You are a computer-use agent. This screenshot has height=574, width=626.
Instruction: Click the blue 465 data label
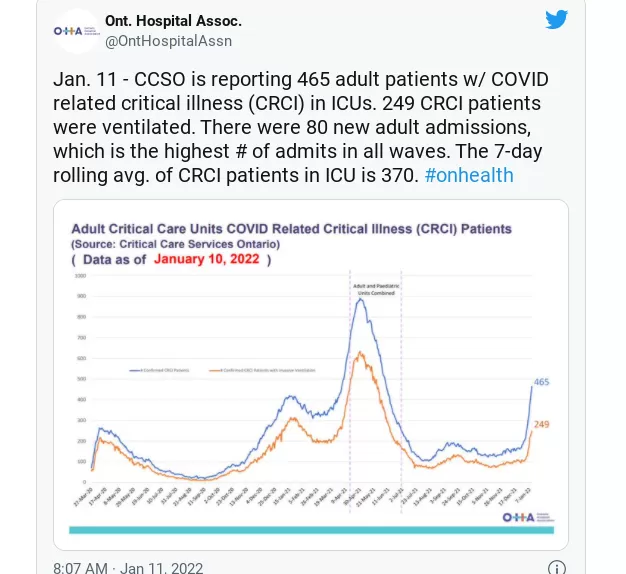coord(541,382)
